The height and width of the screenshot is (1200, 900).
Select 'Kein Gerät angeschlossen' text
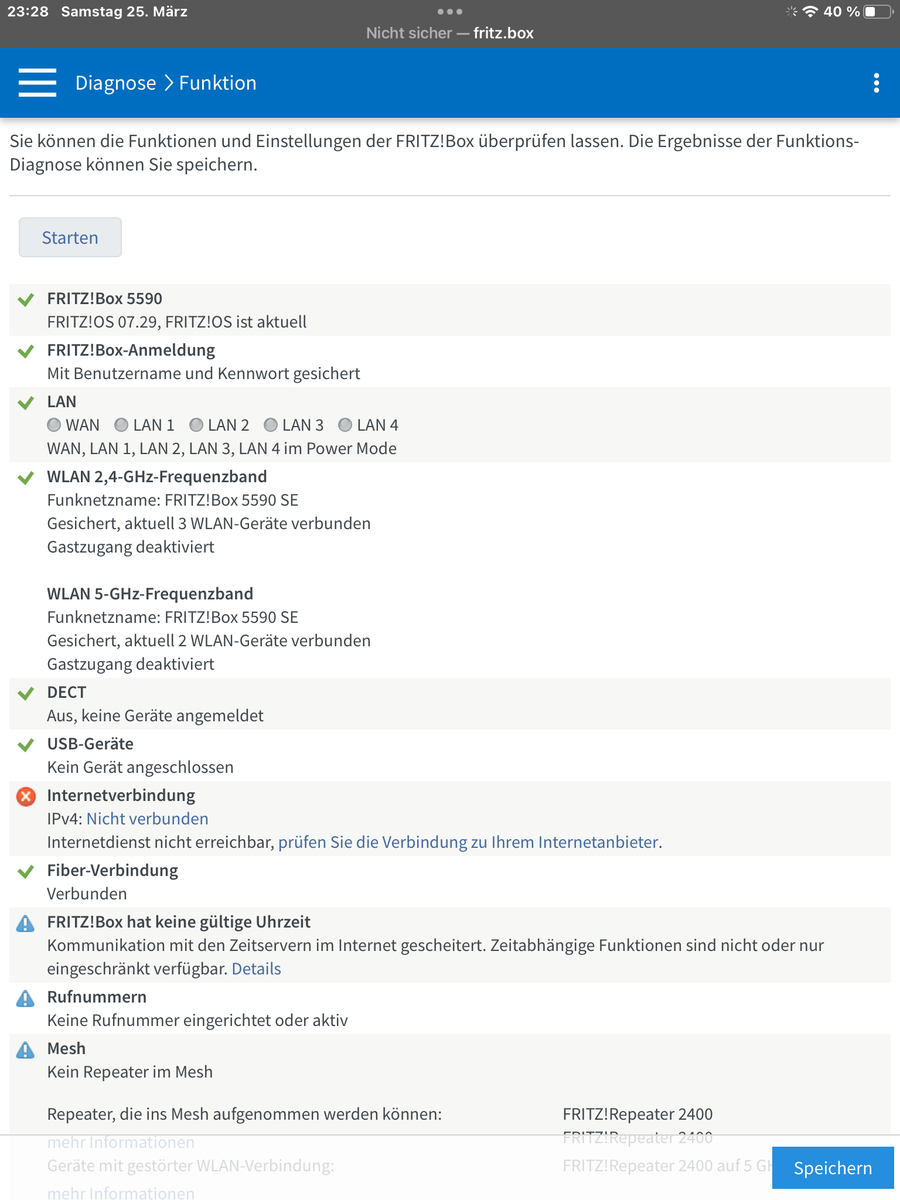click(x=140, y=767)
